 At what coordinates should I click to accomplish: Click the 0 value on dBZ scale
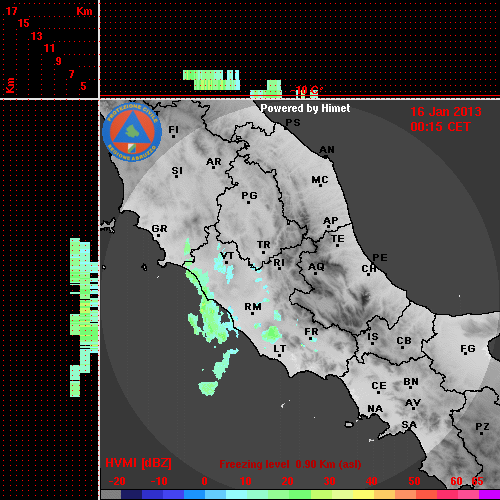tap(204, 481)
